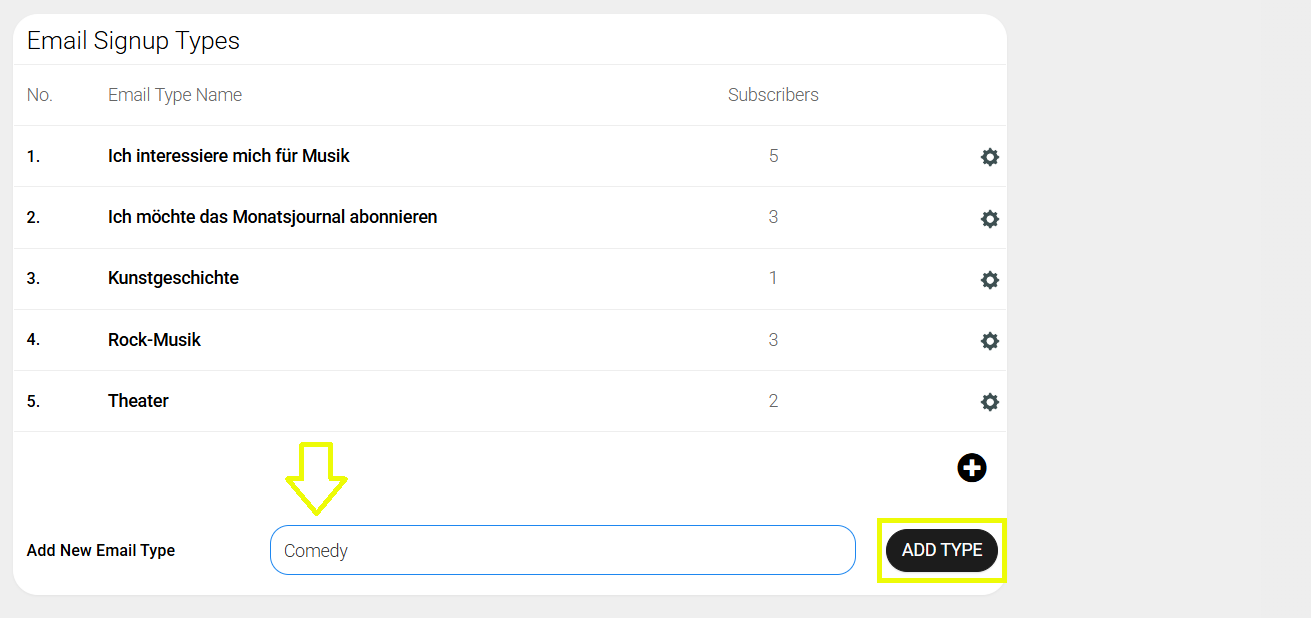Open settings gear for Ich interessiere mich für Musik
This screenshot has width=1311, height=618.
990,157
